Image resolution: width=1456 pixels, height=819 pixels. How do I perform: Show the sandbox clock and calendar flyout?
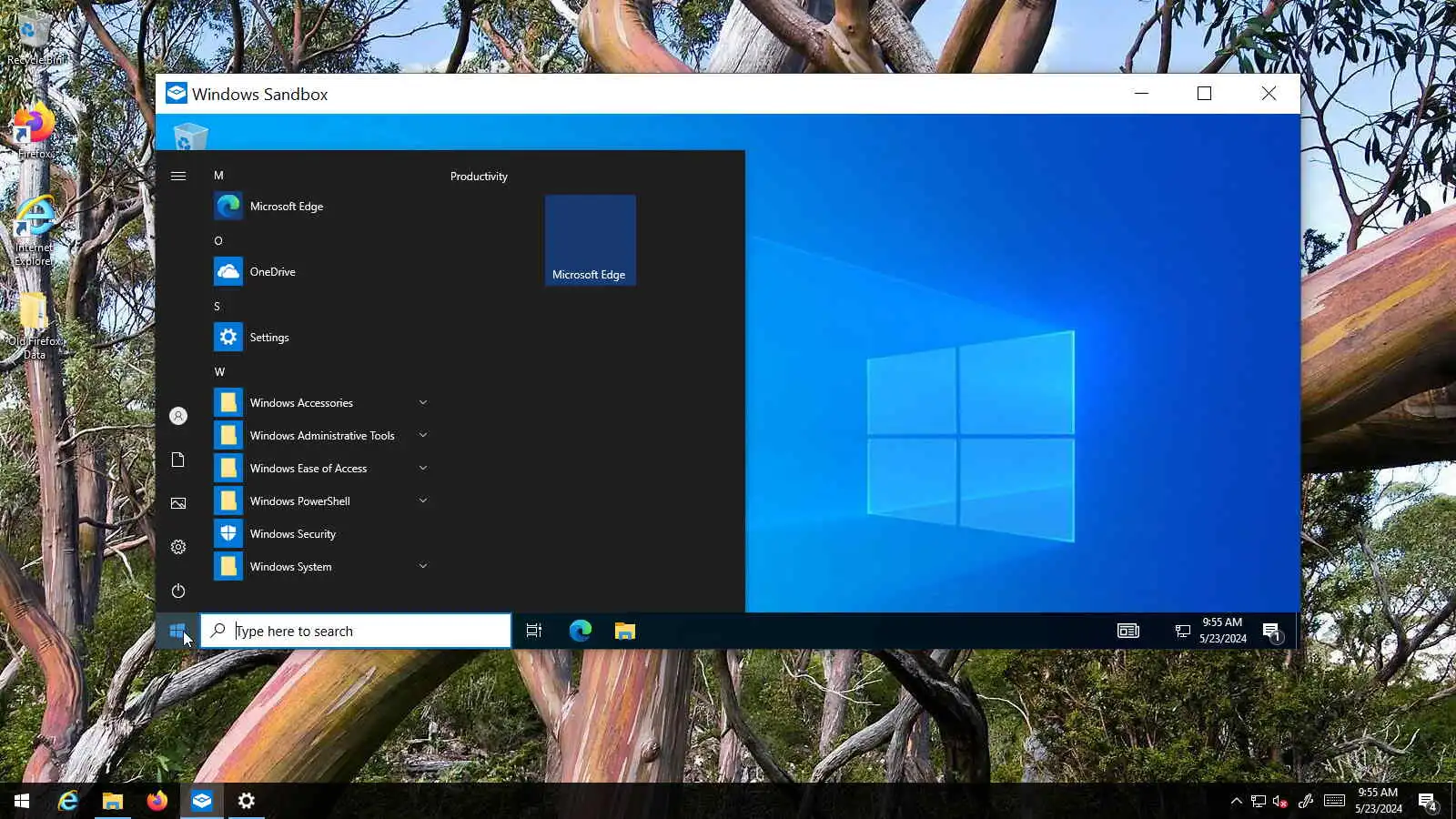pos(1222,631)
